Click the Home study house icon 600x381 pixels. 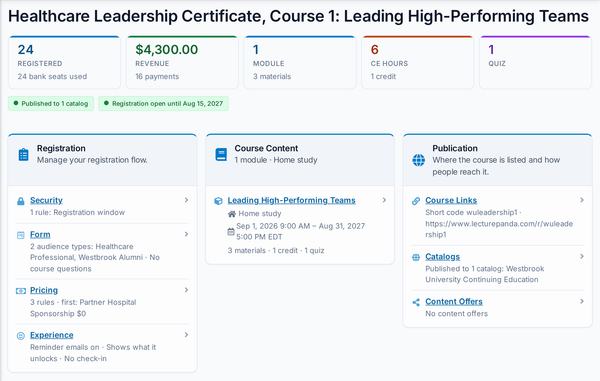pyautogui.click(x=232, y=214)
